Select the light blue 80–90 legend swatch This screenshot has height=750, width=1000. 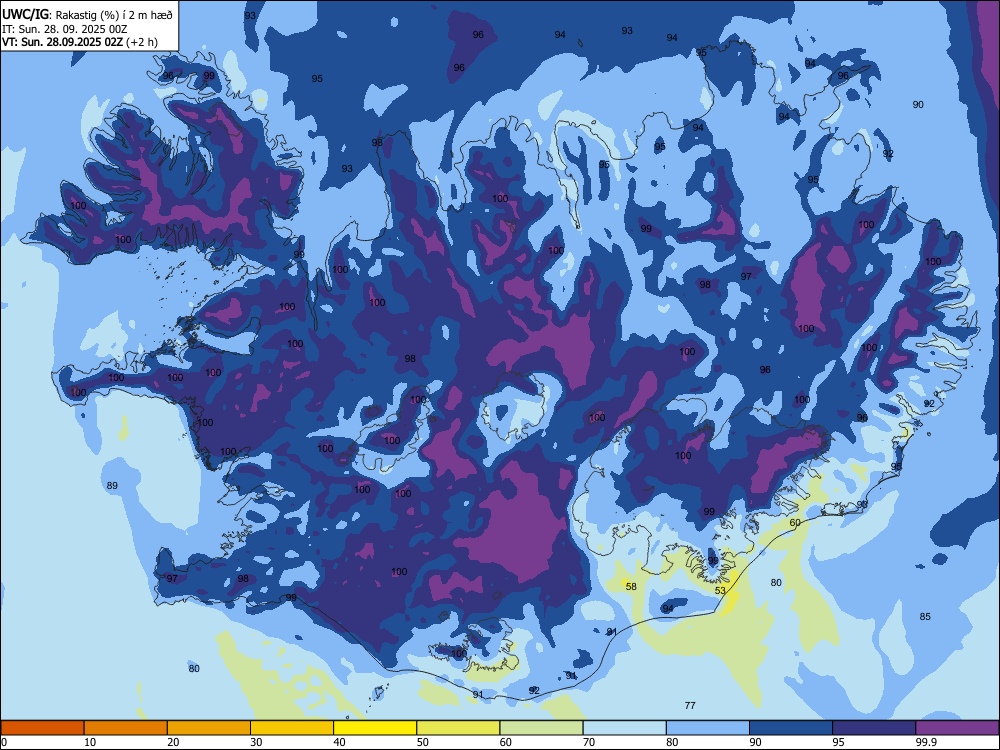pyautogui.click(x=708, y=728)
